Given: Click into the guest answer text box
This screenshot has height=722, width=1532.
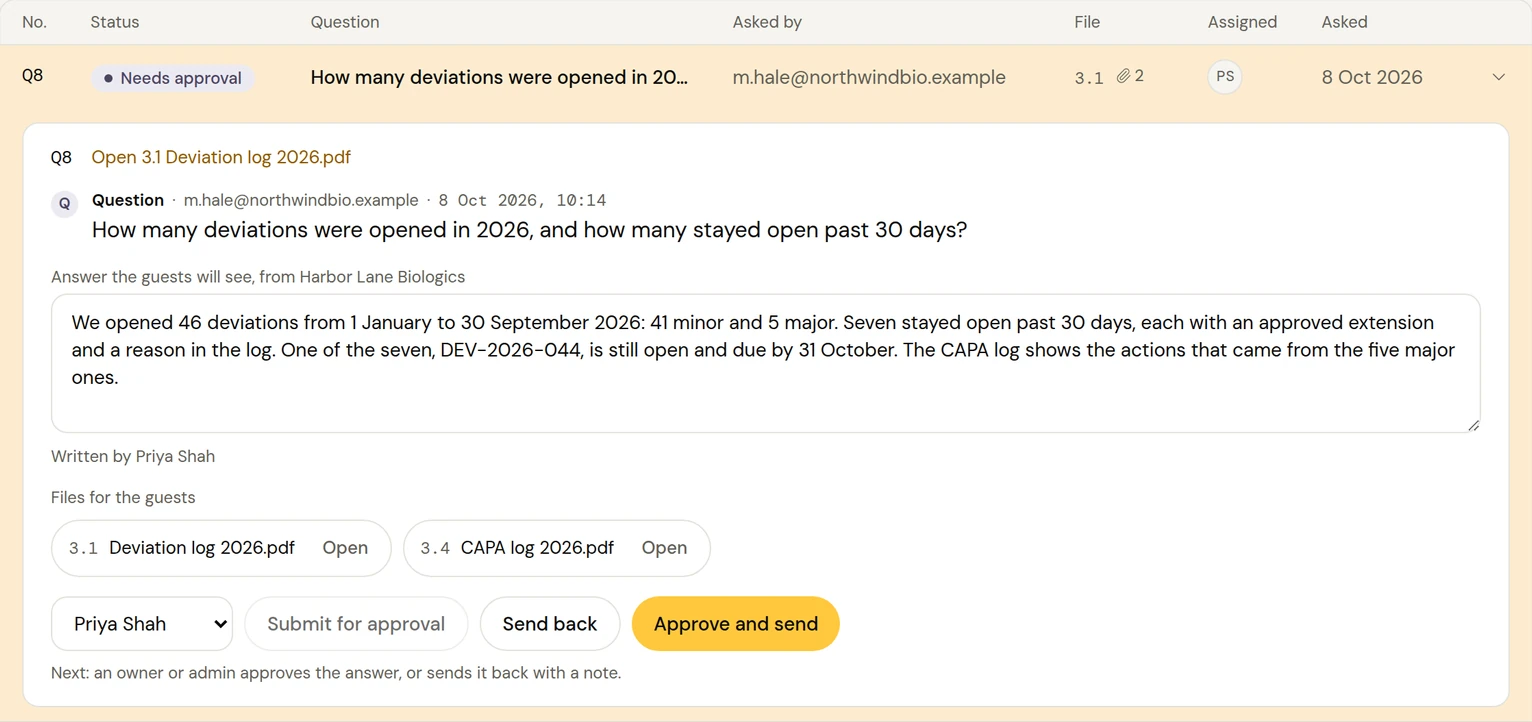Looking at the screenshot, I should 766,363.
